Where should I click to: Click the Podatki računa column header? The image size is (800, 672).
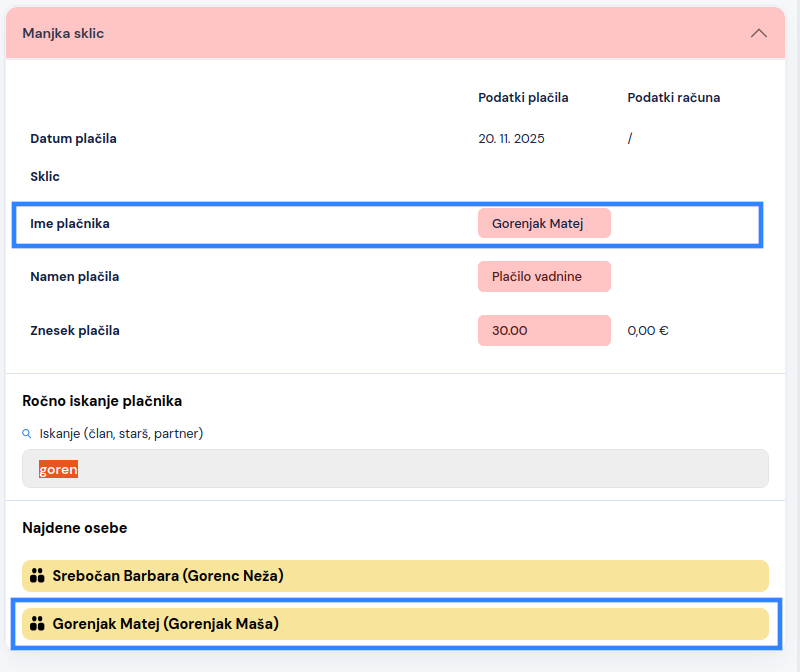(673, 97)
